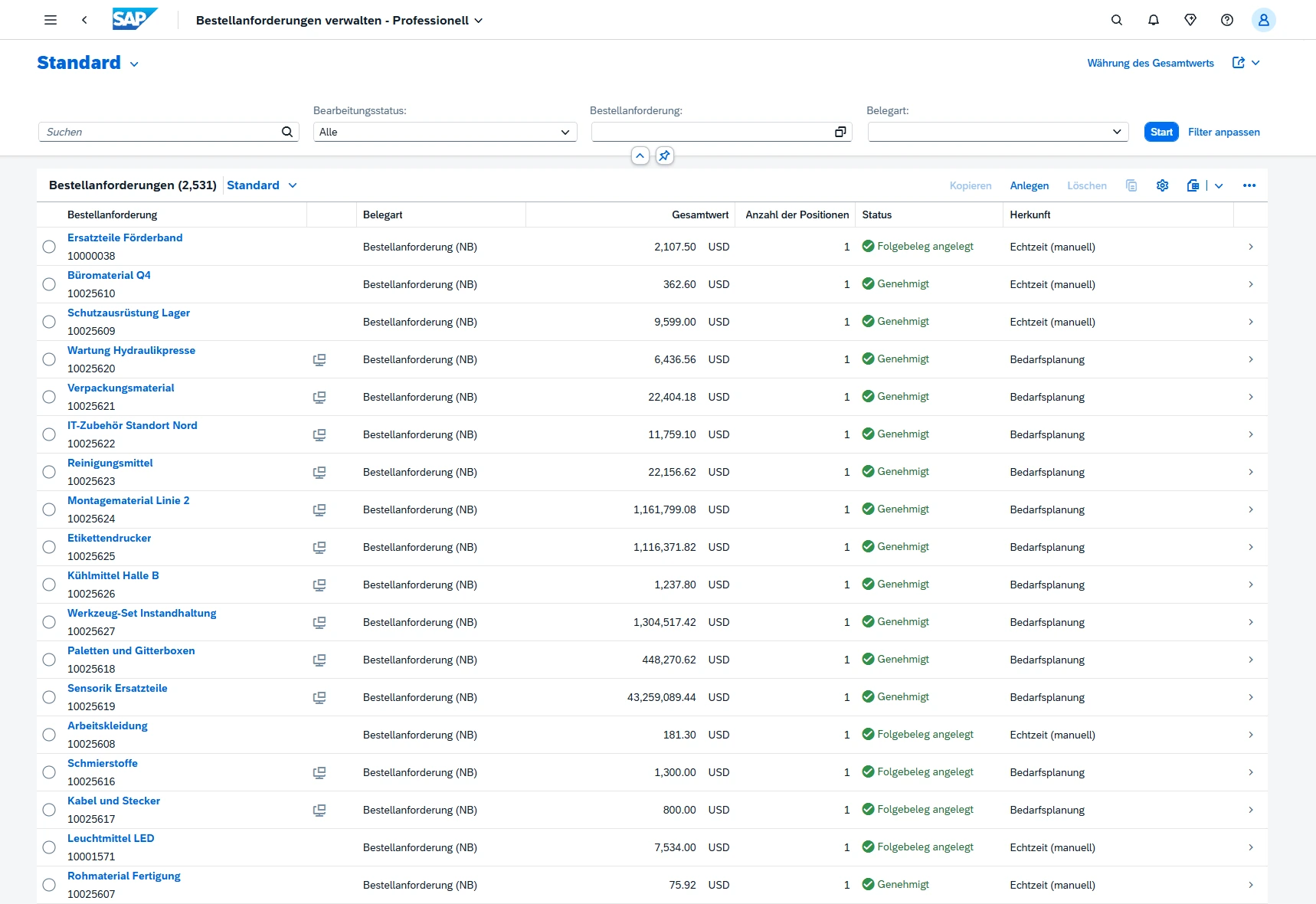Select the Ersatzteile Förderband row radio button
The width and height of the screenshot is (1316, 904).
point(49,247)
